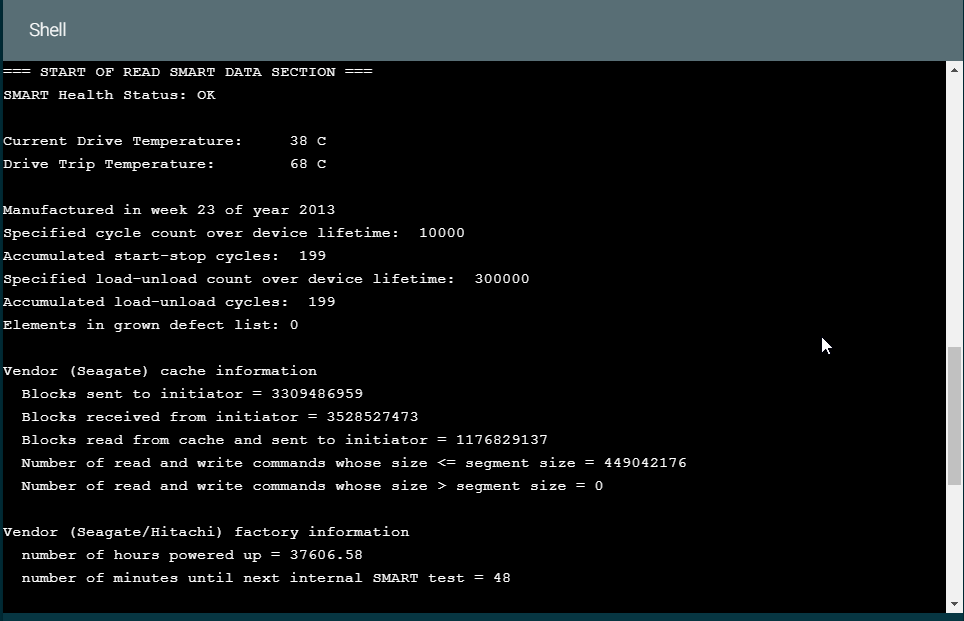Screen dimensions: 964x621
Task: Click the Elements in grown defect list line
Action: tap(151, 325)
